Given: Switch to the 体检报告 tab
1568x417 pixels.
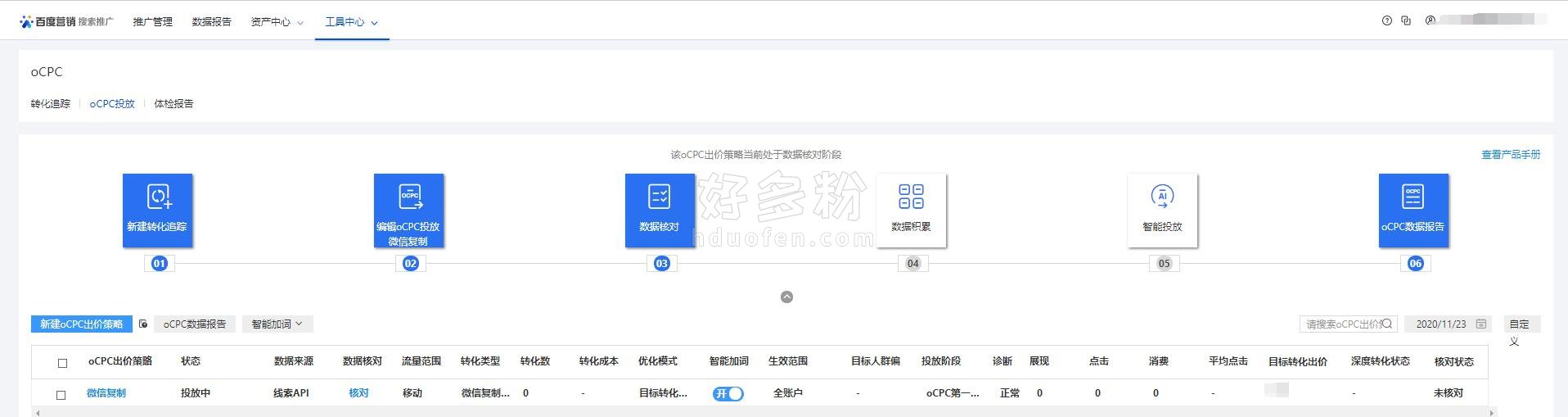Looking at the screenshot, I should (x=173, y=104).
